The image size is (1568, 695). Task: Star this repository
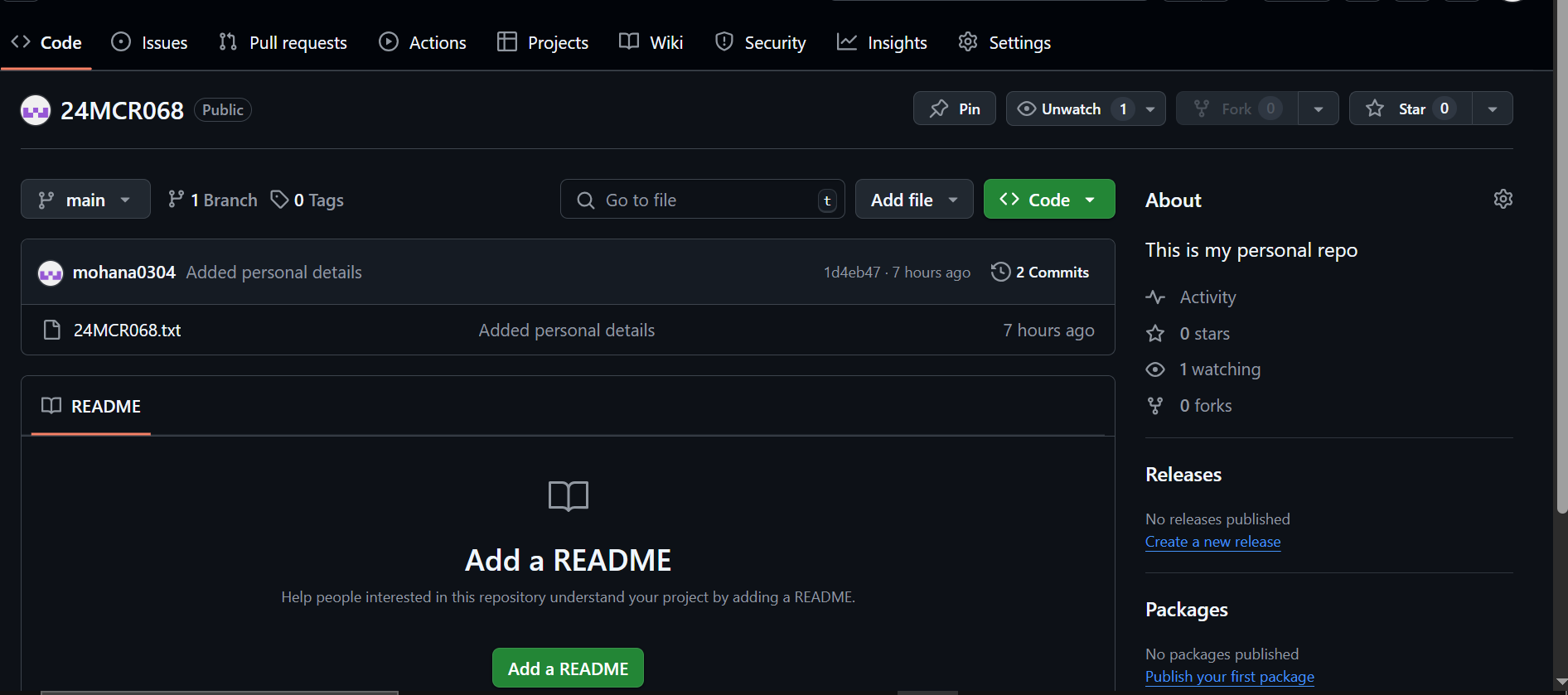1411,109
